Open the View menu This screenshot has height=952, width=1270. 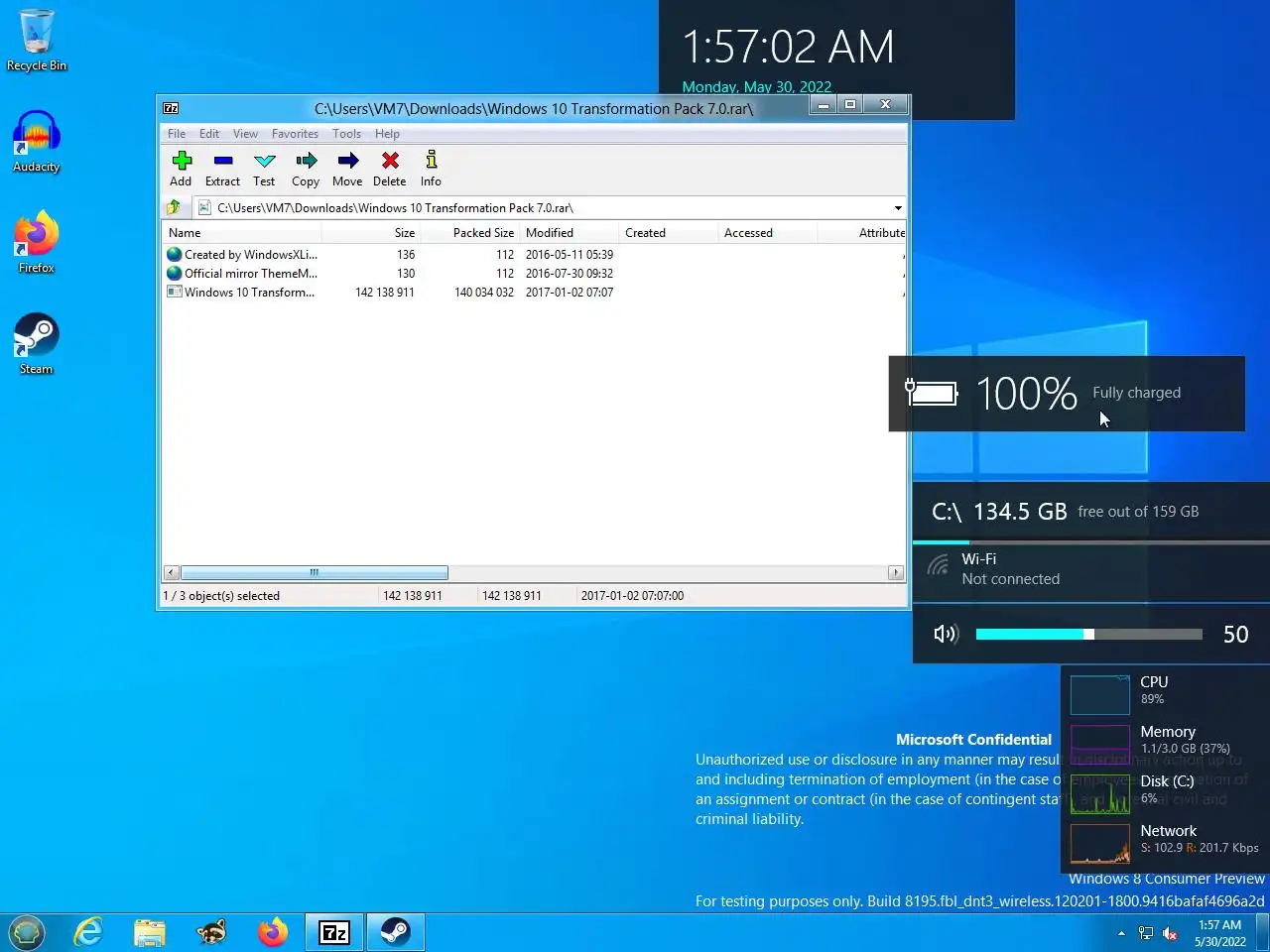(x=245, y=134)
